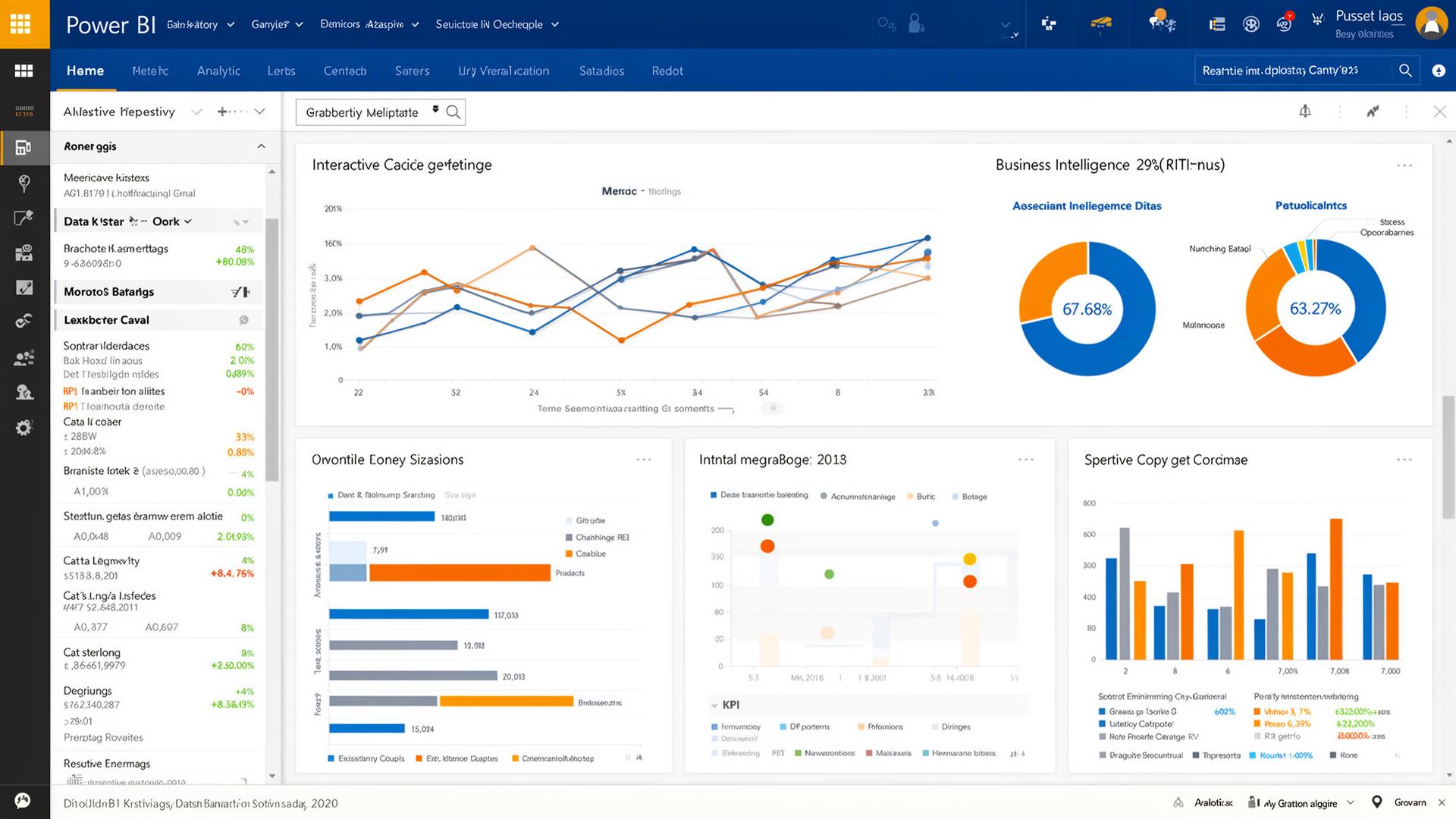Open the map pin icon in sidebar

tap(24, 184)
